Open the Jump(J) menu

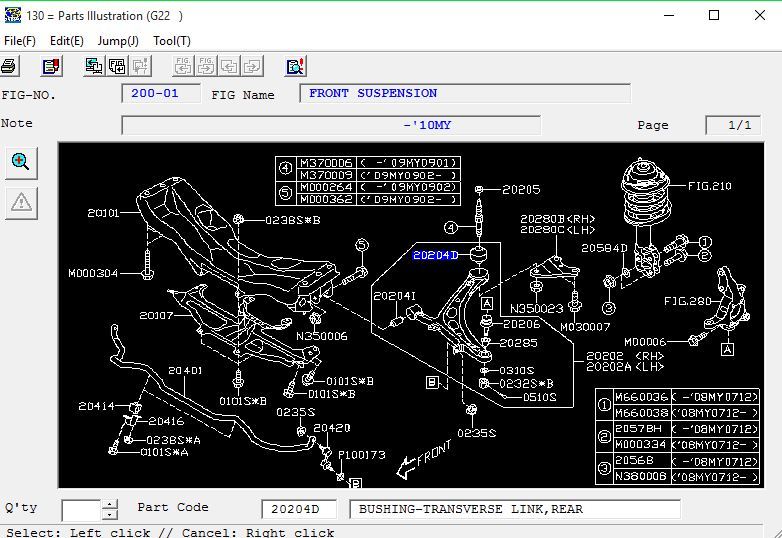pos(118,41)
